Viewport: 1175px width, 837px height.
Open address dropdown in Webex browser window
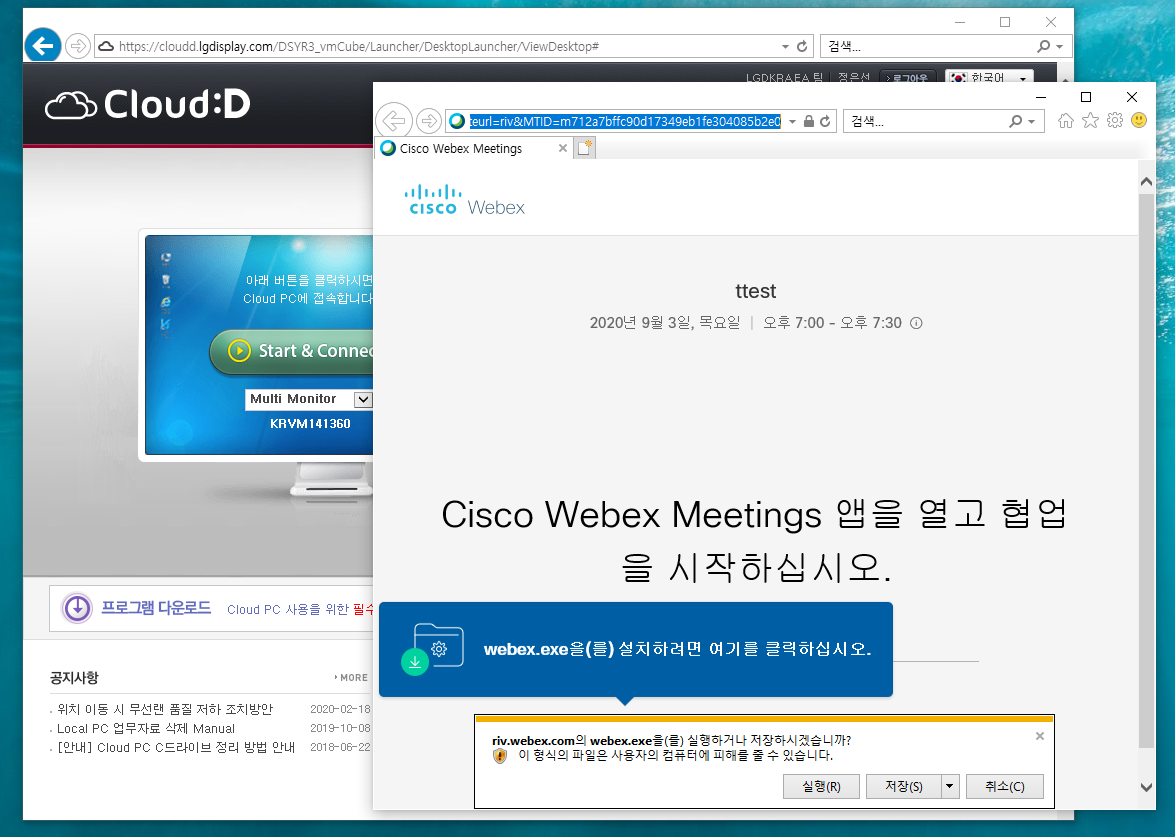792,121
